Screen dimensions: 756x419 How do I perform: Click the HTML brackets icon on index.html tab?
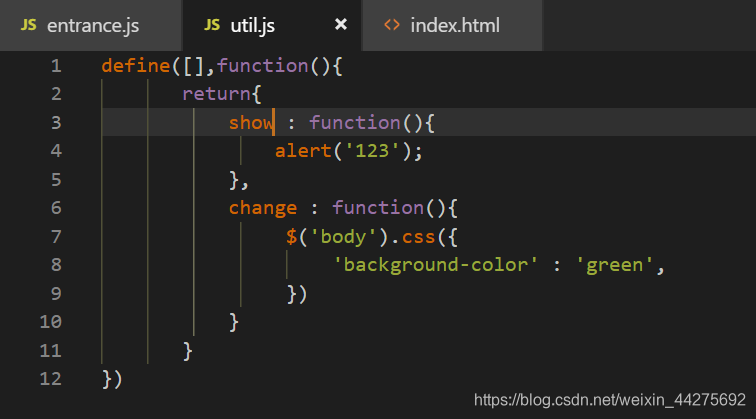coord(392,25)
